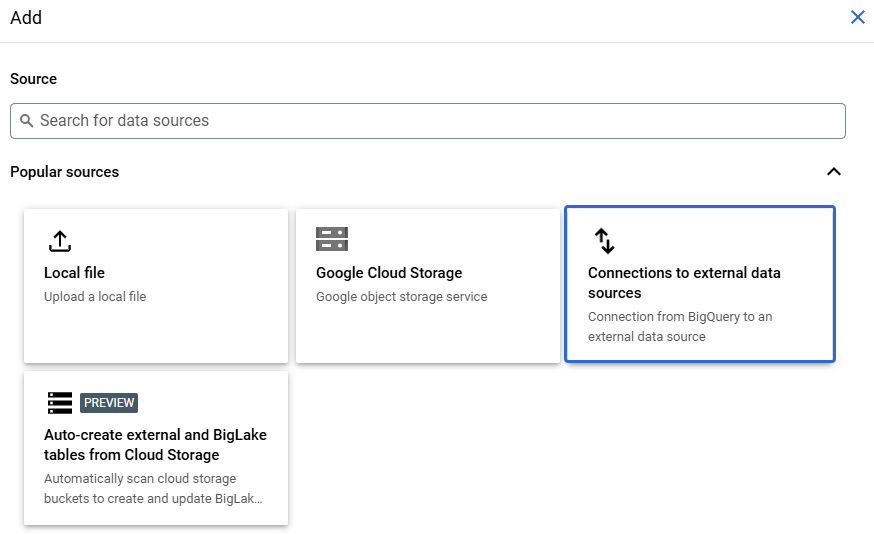The height and width of the screenshot is (534, 874).
Task: Click the Source label above search
Action: (34, 79)
